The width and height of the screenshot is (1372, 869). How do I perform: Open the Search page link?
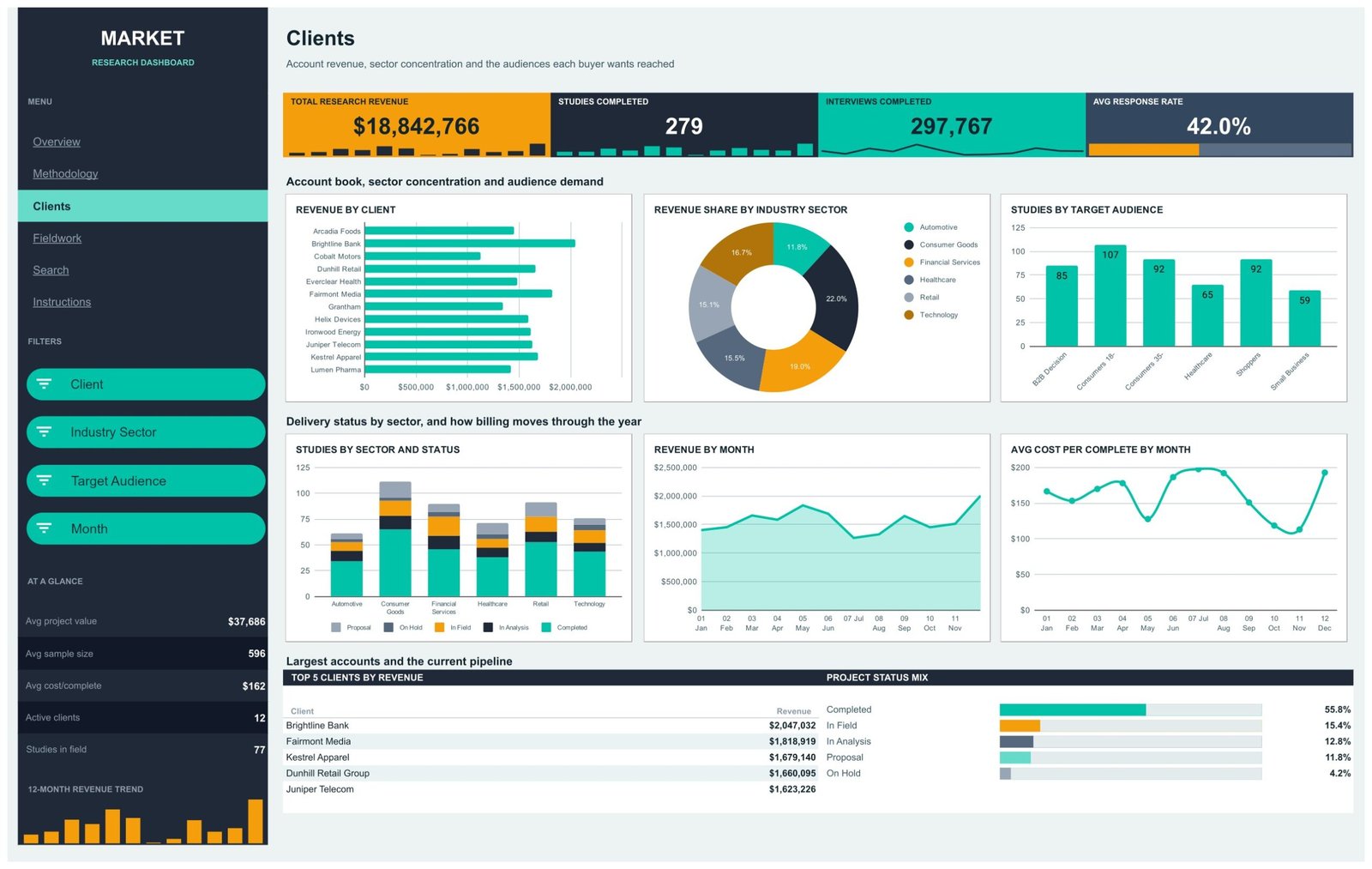point(51,270)
